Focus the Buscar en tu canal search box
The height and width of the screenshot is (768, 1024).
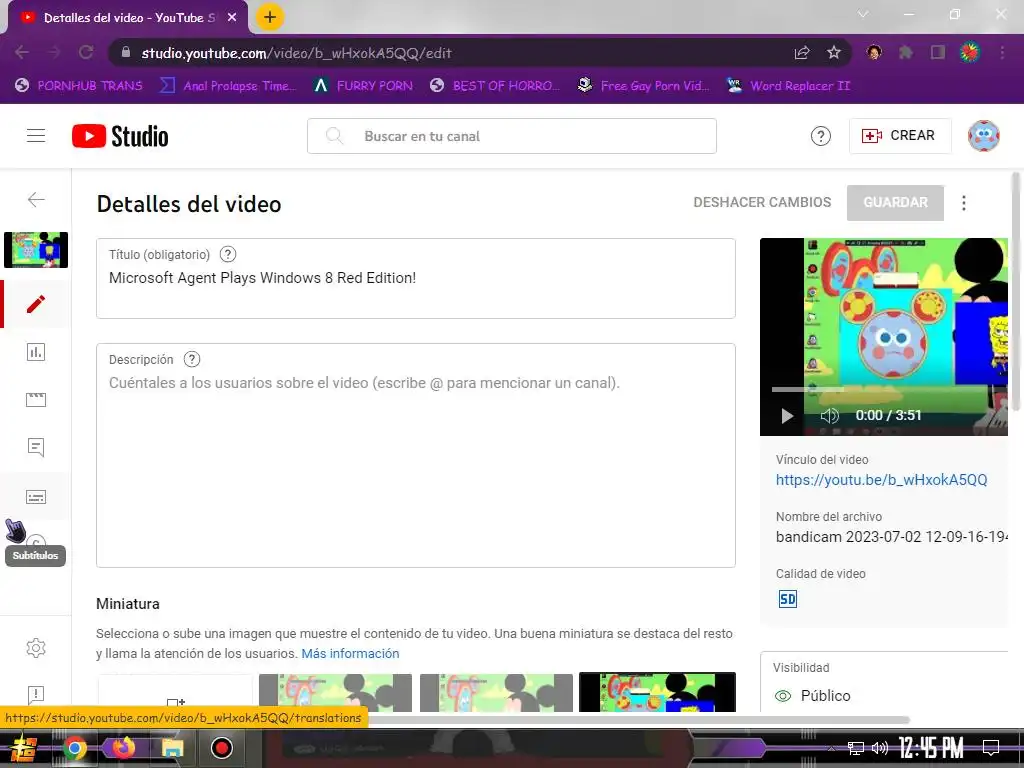click(x=512, y=136)
